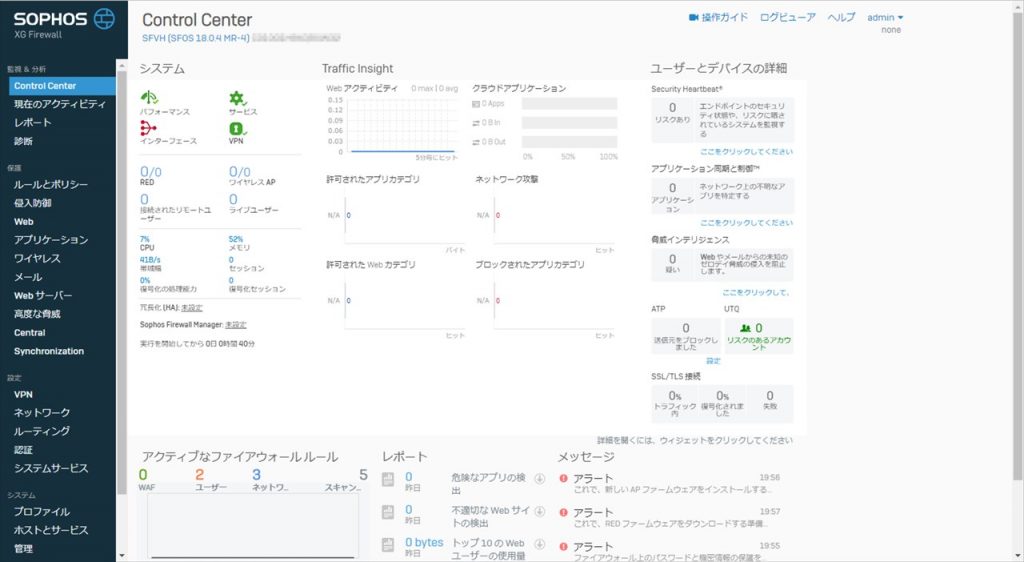Open the interfaces status icon
1024x562 pixels.
[x=148, y=128]
